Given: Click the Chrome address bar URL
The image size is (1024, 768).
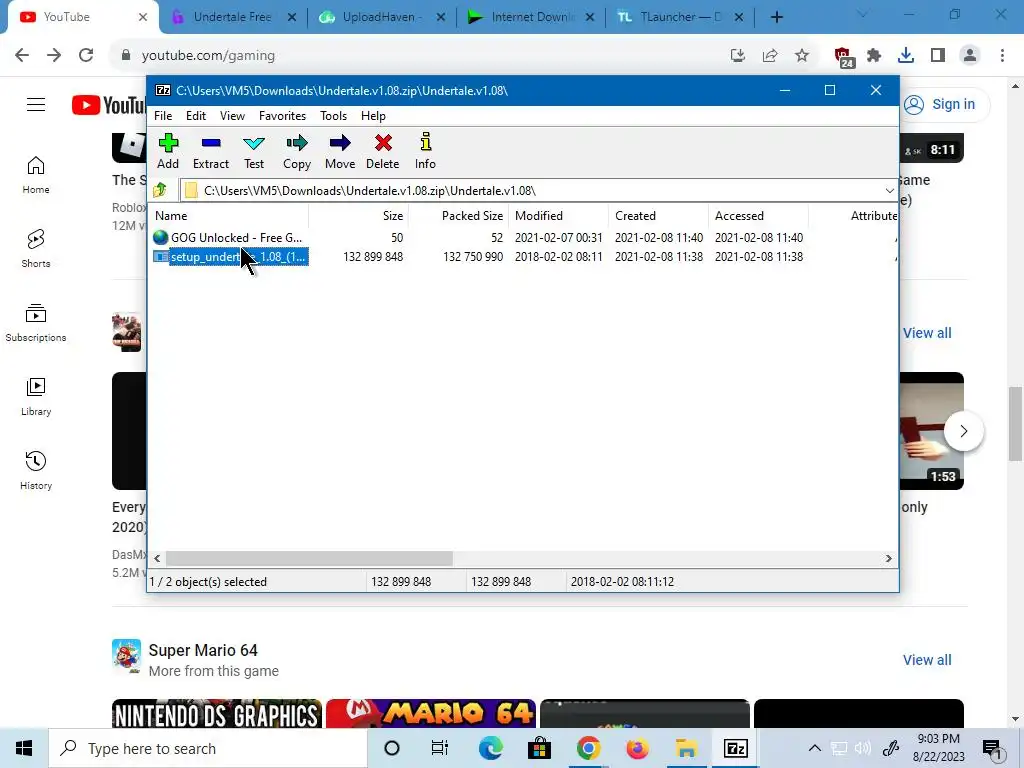Looking at the screenshot, I should (x=208, y=56).
